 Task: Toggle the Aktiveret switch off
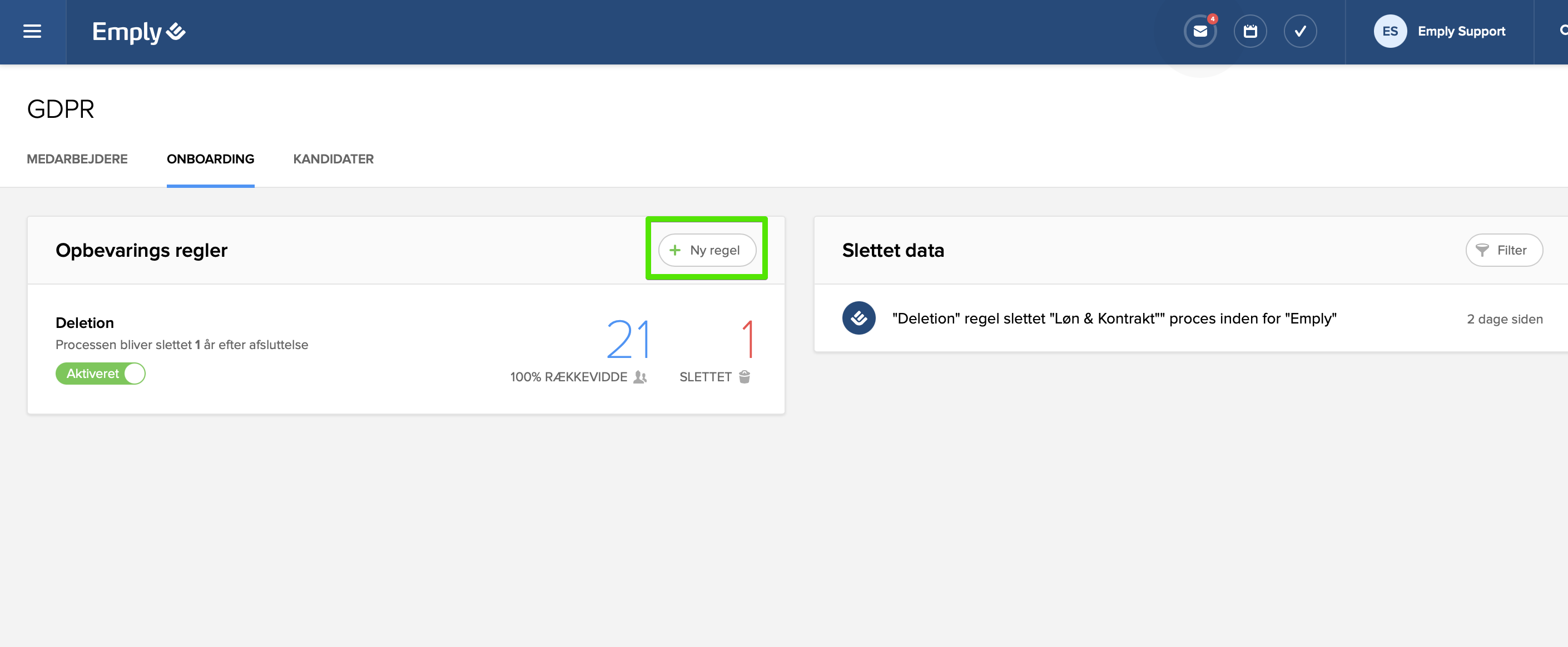tap(101, 373)
